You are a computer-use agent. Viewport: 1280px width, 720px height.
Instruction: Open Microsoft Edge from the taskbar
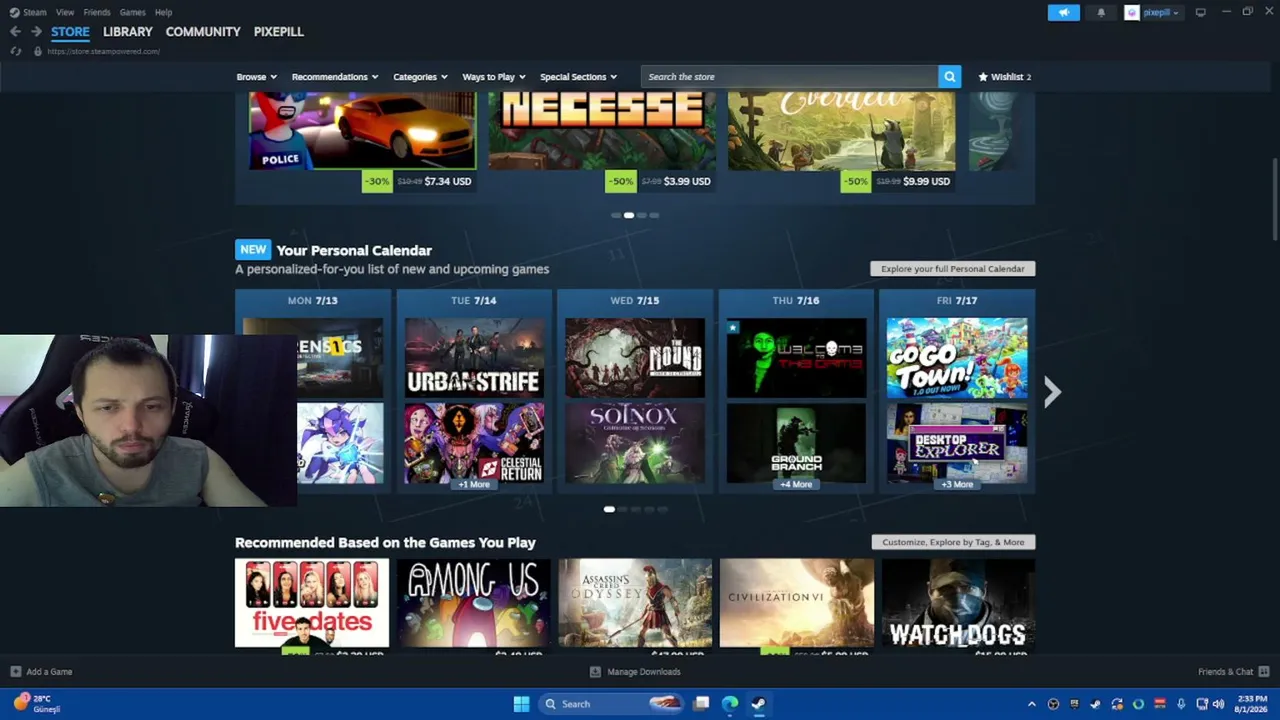click(730, 704)
